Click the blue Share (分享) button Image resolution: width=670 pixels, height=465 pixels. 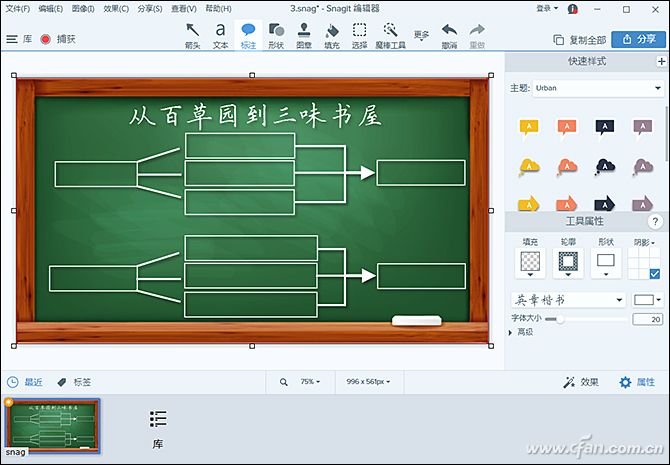pos(638,39)
